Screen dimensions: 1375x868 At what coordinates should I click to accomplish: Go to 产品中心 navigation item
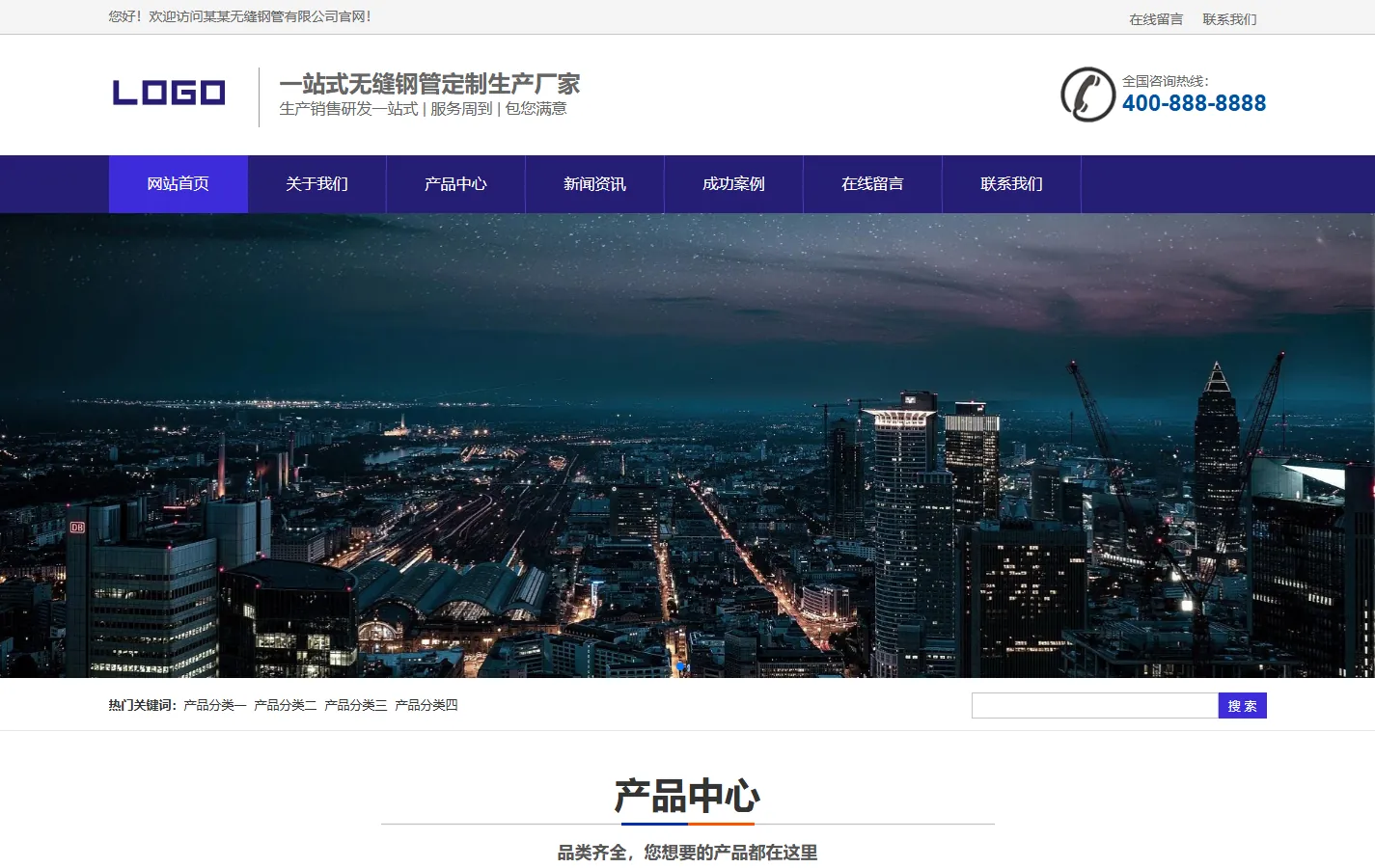pyautogui.click(x=456, y=184)
